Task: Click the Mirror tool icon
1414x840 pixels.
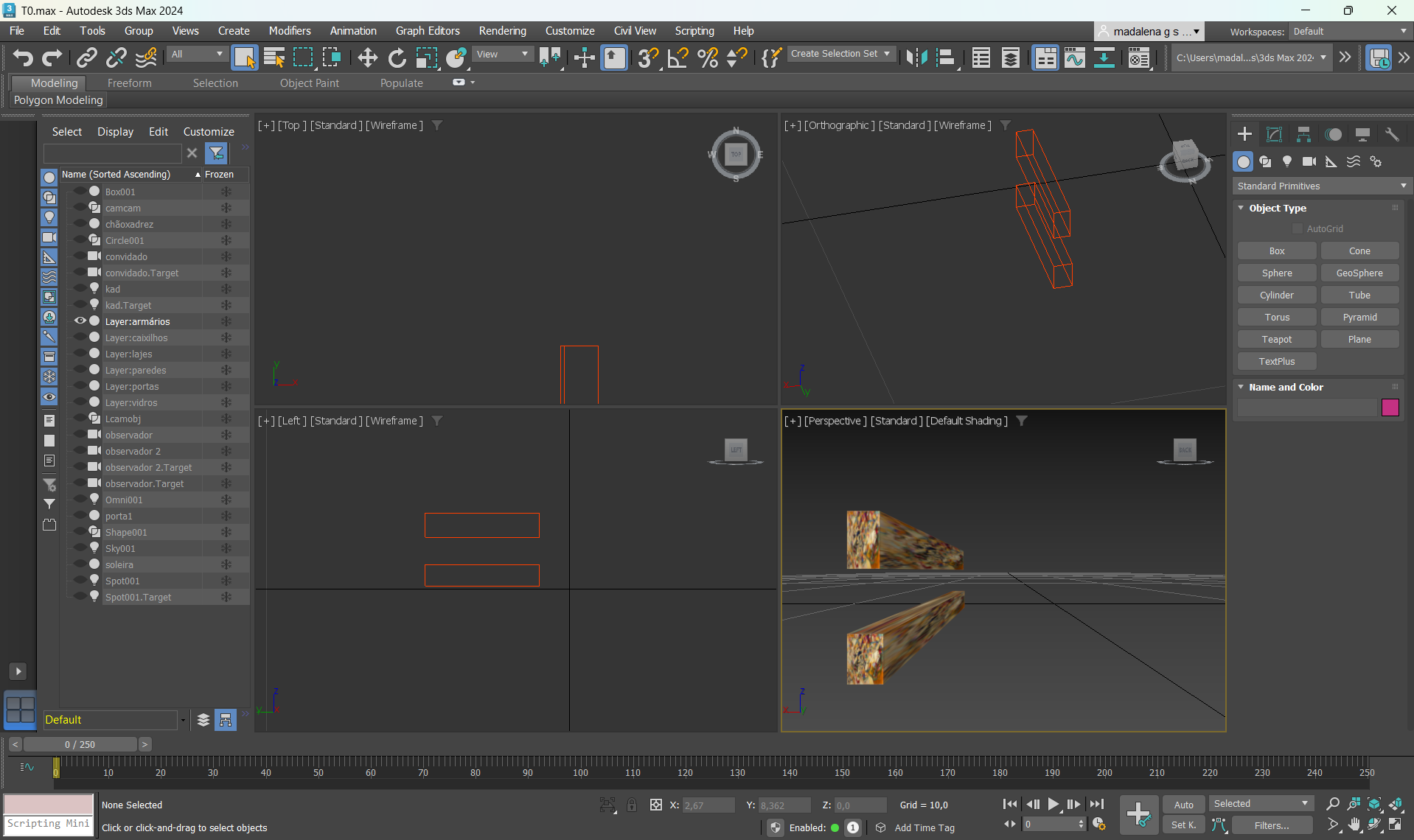Action: pyautogui.click(x=916, y=57)
